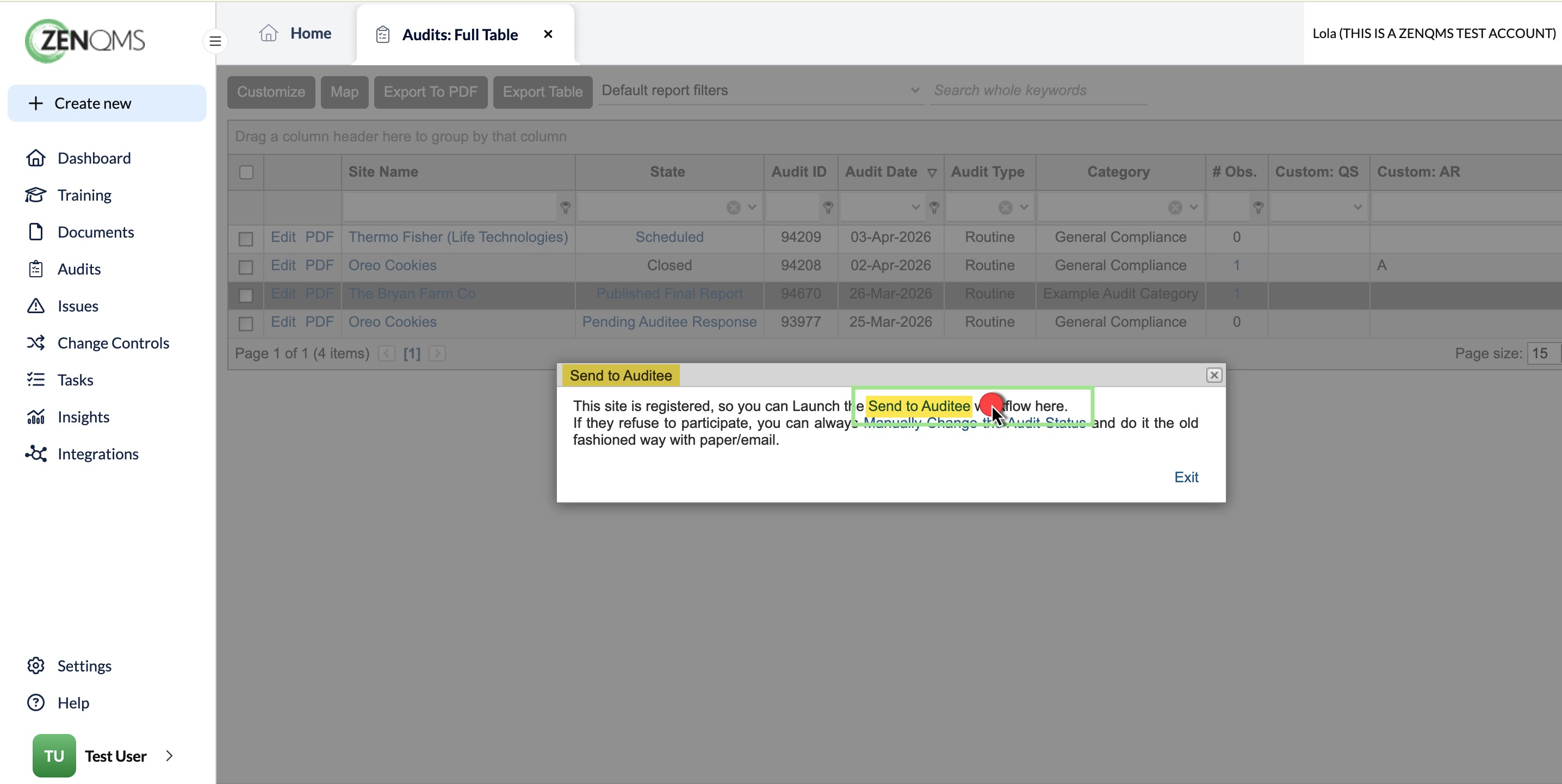Viewport: 1562px width, 784px height.
Task: Click the Change Controls shuffle icon
Action: [36, 343]
